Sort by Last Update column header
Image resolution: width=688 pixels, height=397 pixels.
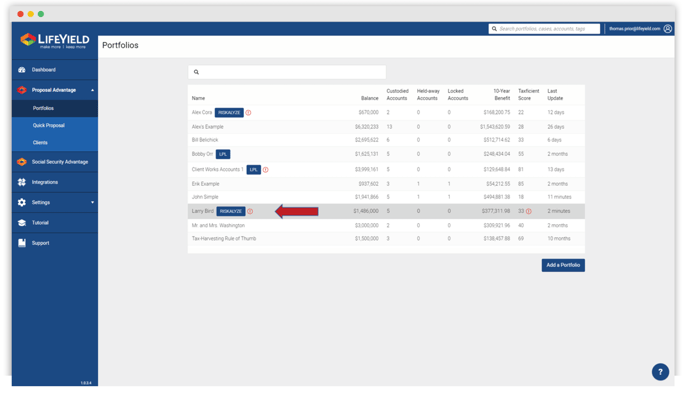pos(555,95)
